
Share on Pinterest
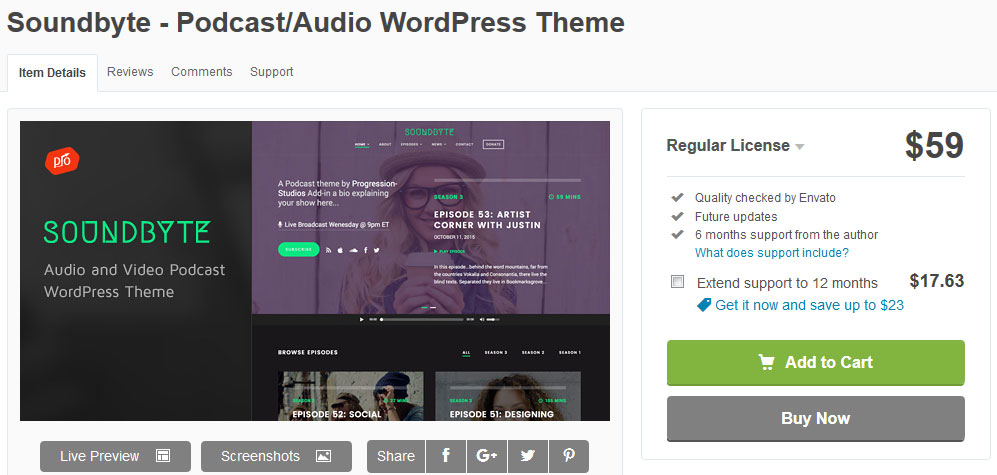point(568,457)
